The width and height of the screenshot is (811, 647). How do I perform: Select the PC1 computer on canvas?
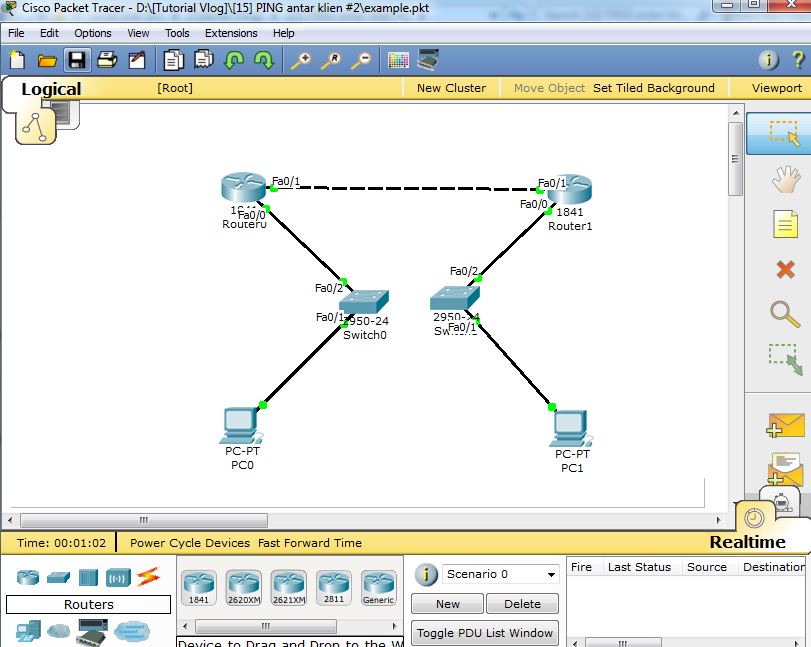coord(570,428)
